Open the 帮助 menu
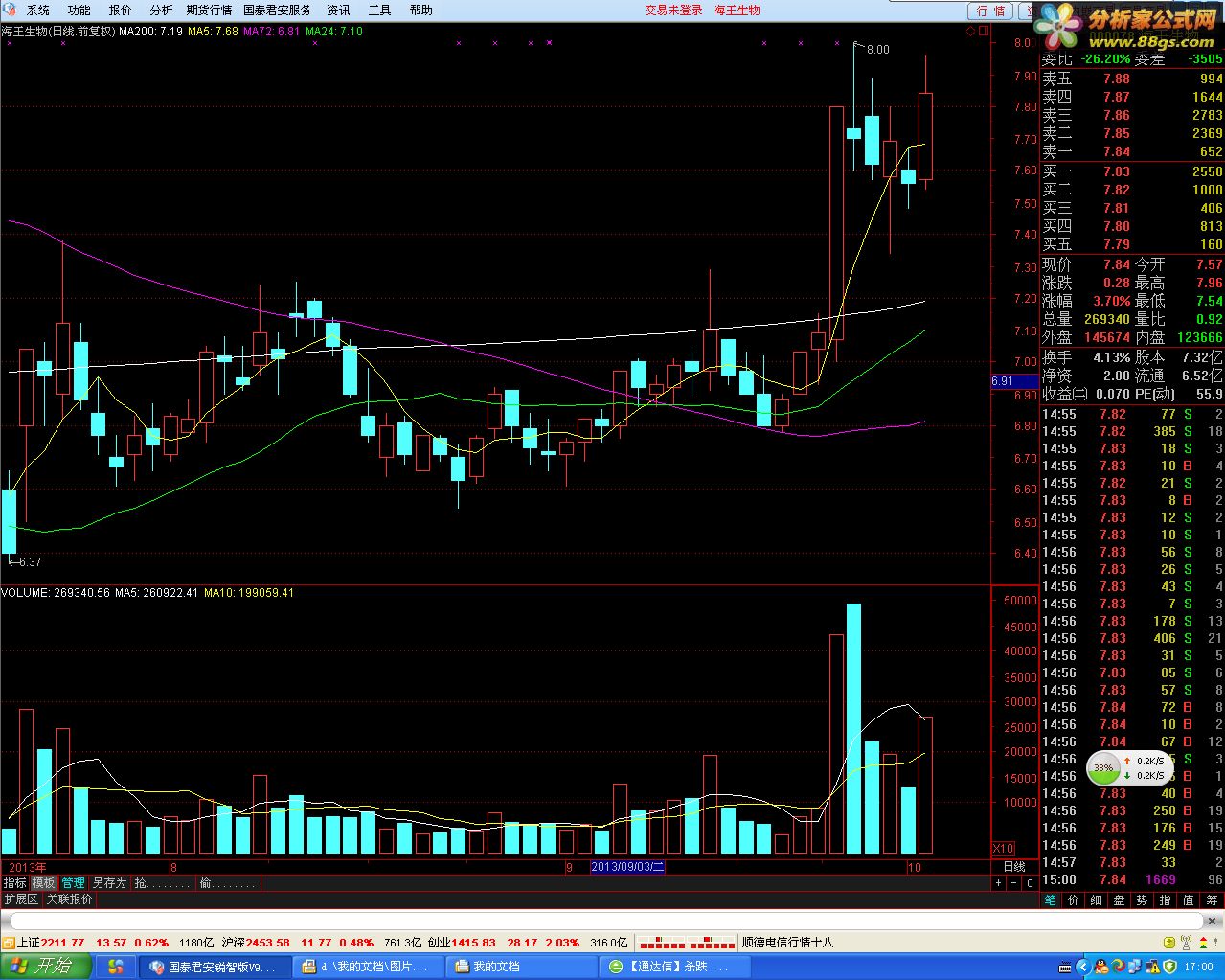Image resolution: width=1225 pixels, height=980 pixels. click(420, 11)
